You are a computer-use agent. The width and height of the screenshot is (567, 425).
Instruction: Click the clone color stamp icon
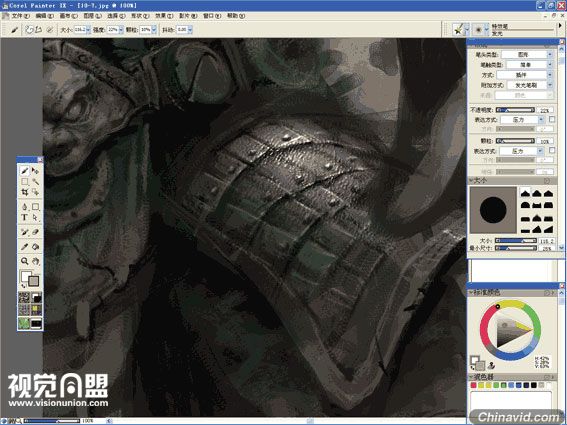coord(491,365)
